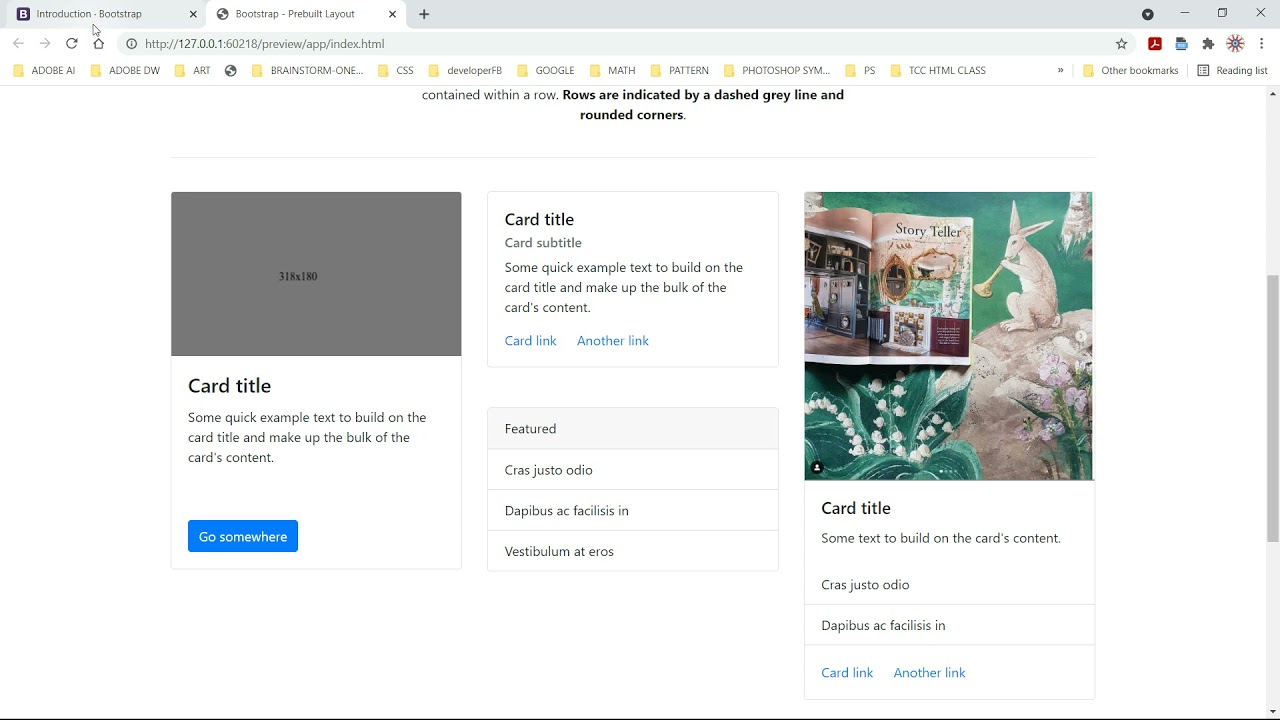Click Another link in right card
The width and height of the screenshot is (1280, 720).
pos(929,673)
